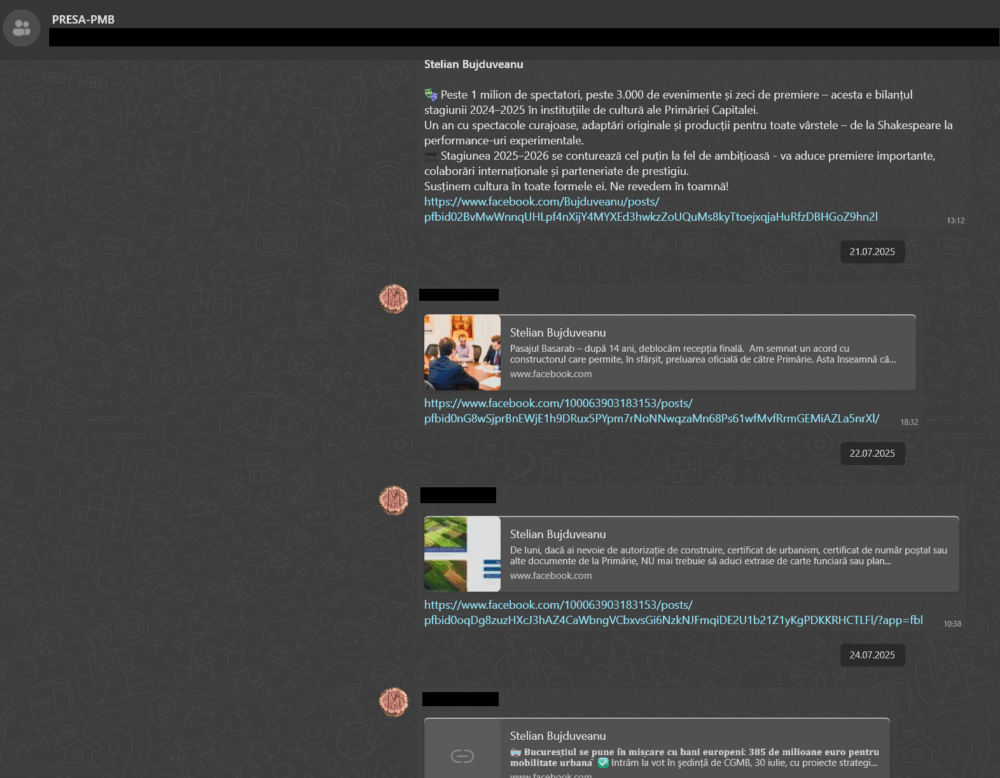Screen dimensions: 1000x778
Task: Click the 18:32 message timestamp
Action: pos(909,422)
